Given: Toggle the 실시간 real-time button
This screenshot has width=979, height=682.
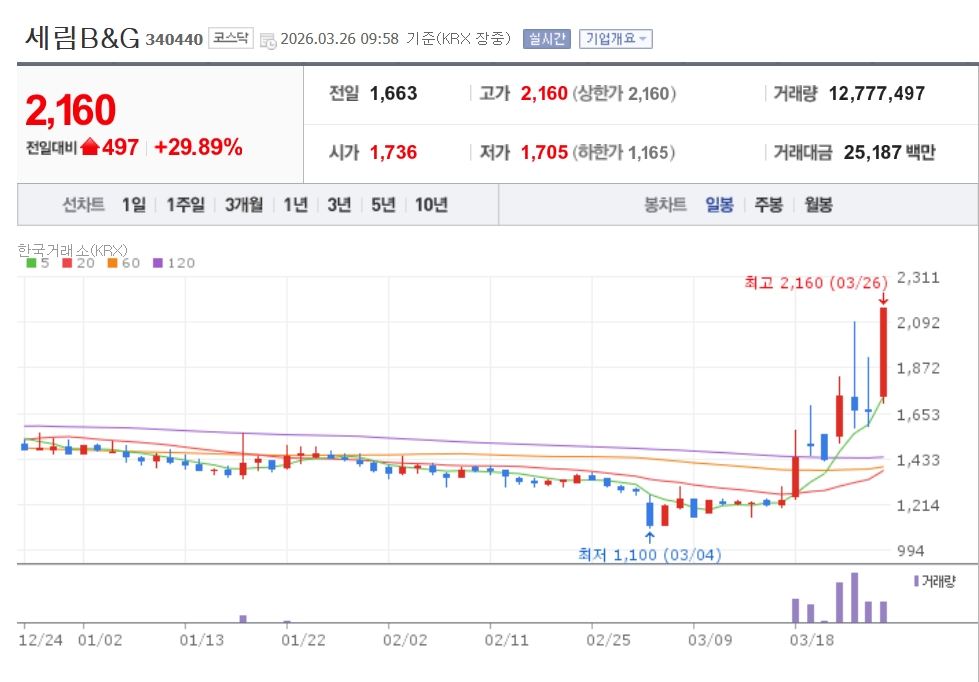Looking at the screenshot, I should (x=547, y=39).
